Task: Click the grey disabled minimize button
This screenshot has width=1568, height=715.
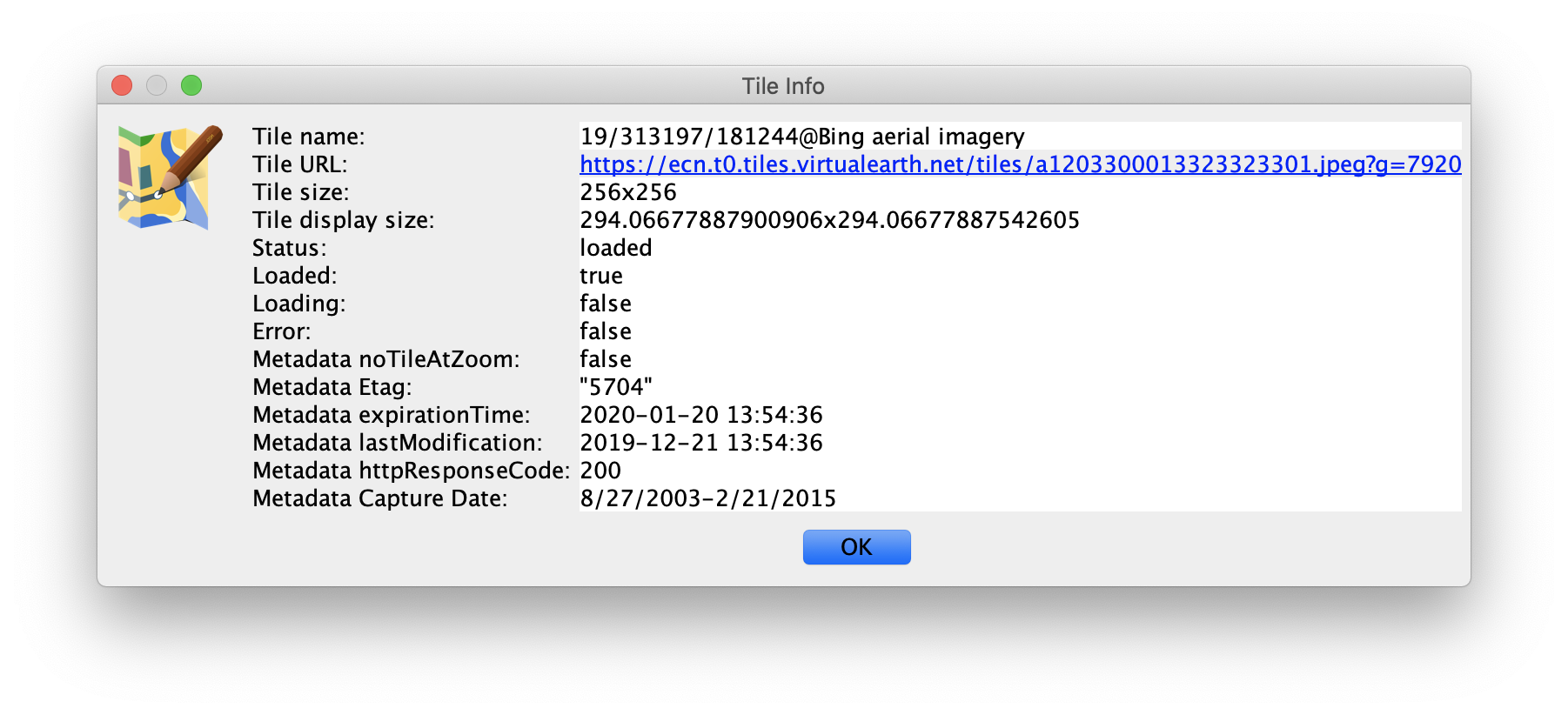Action: [x=157, y=85]
